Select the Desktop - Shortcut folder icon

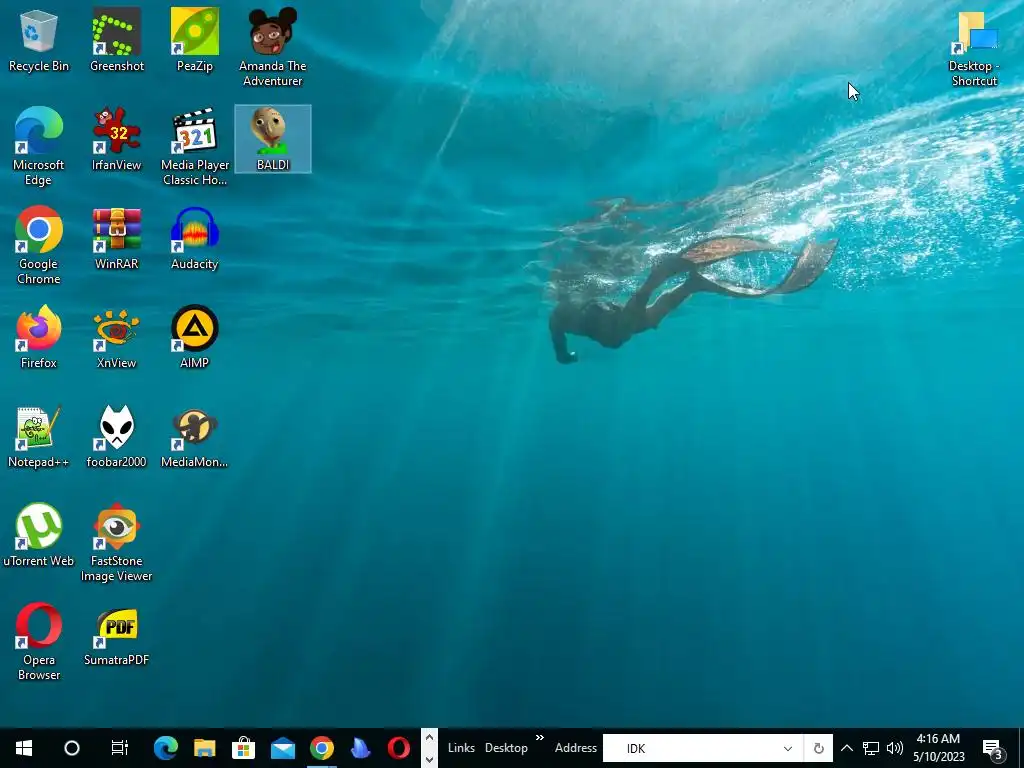pyautogui.click(x=974, y=47)
